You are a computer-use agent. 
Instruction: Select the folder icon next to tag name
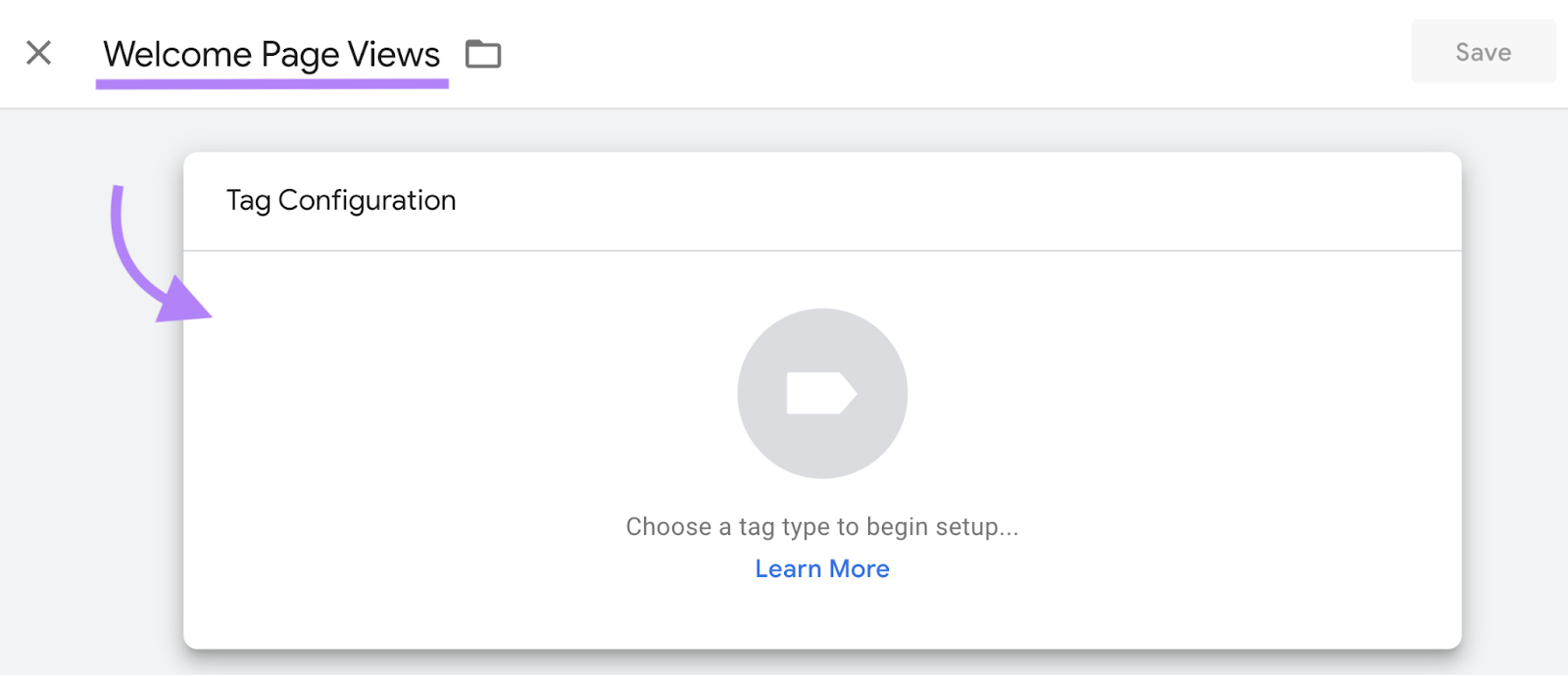click(482, 54)
